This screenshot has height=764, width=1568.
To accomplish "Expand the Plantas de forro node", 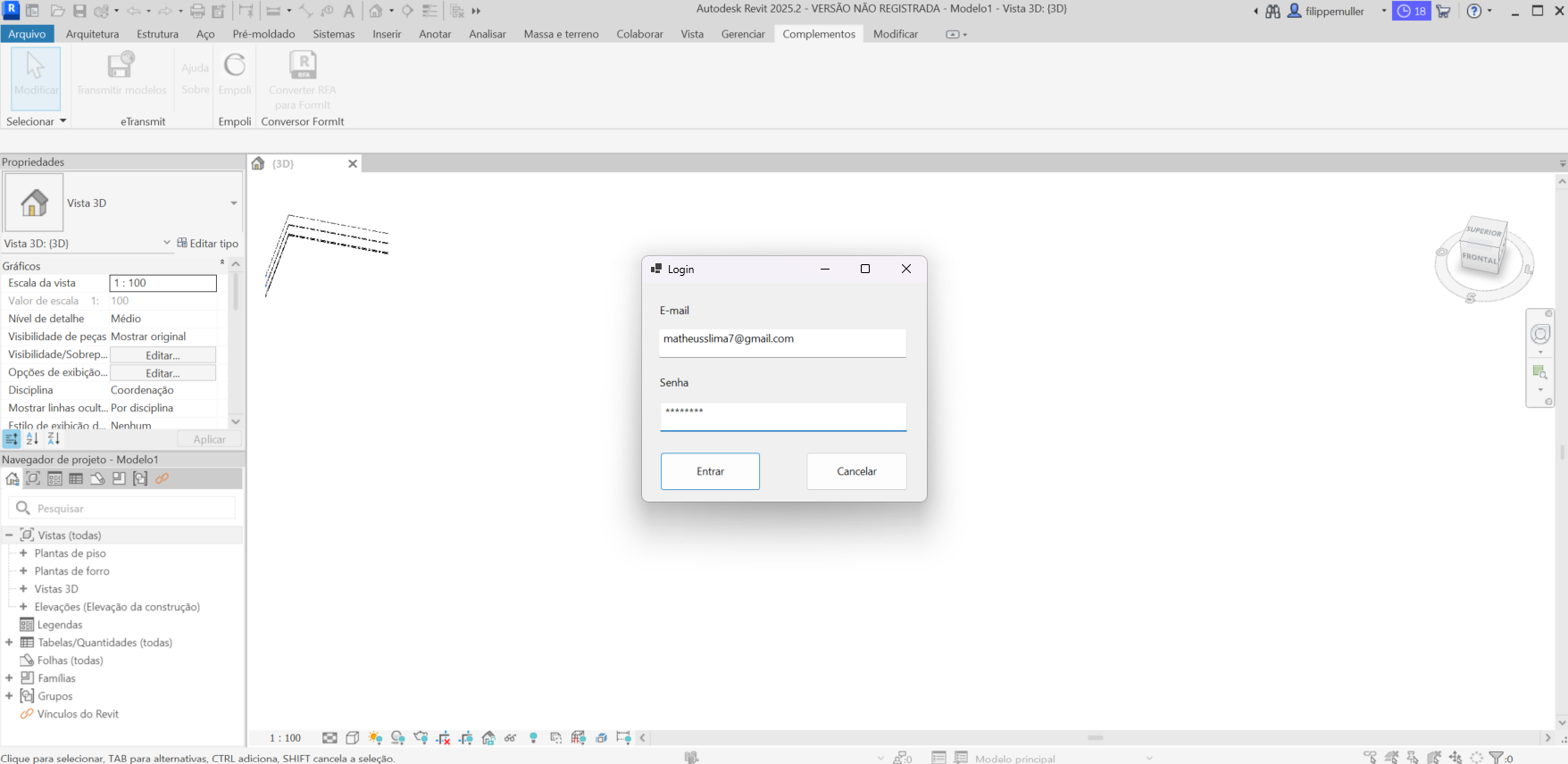I will [x=23, y=570].
